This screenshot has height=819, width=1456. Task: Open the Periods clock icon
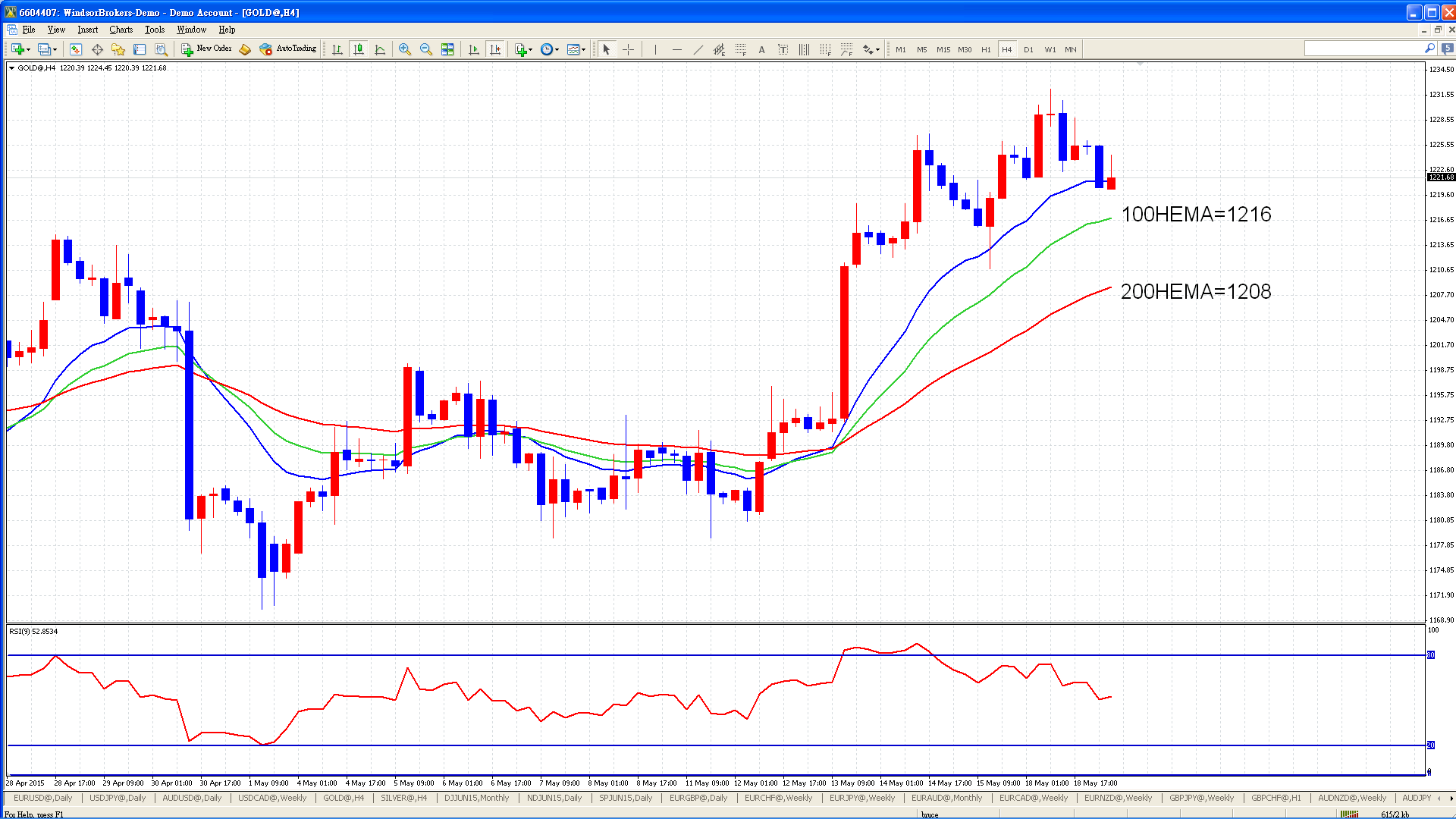pyautogui.click(x=546, y=49)
